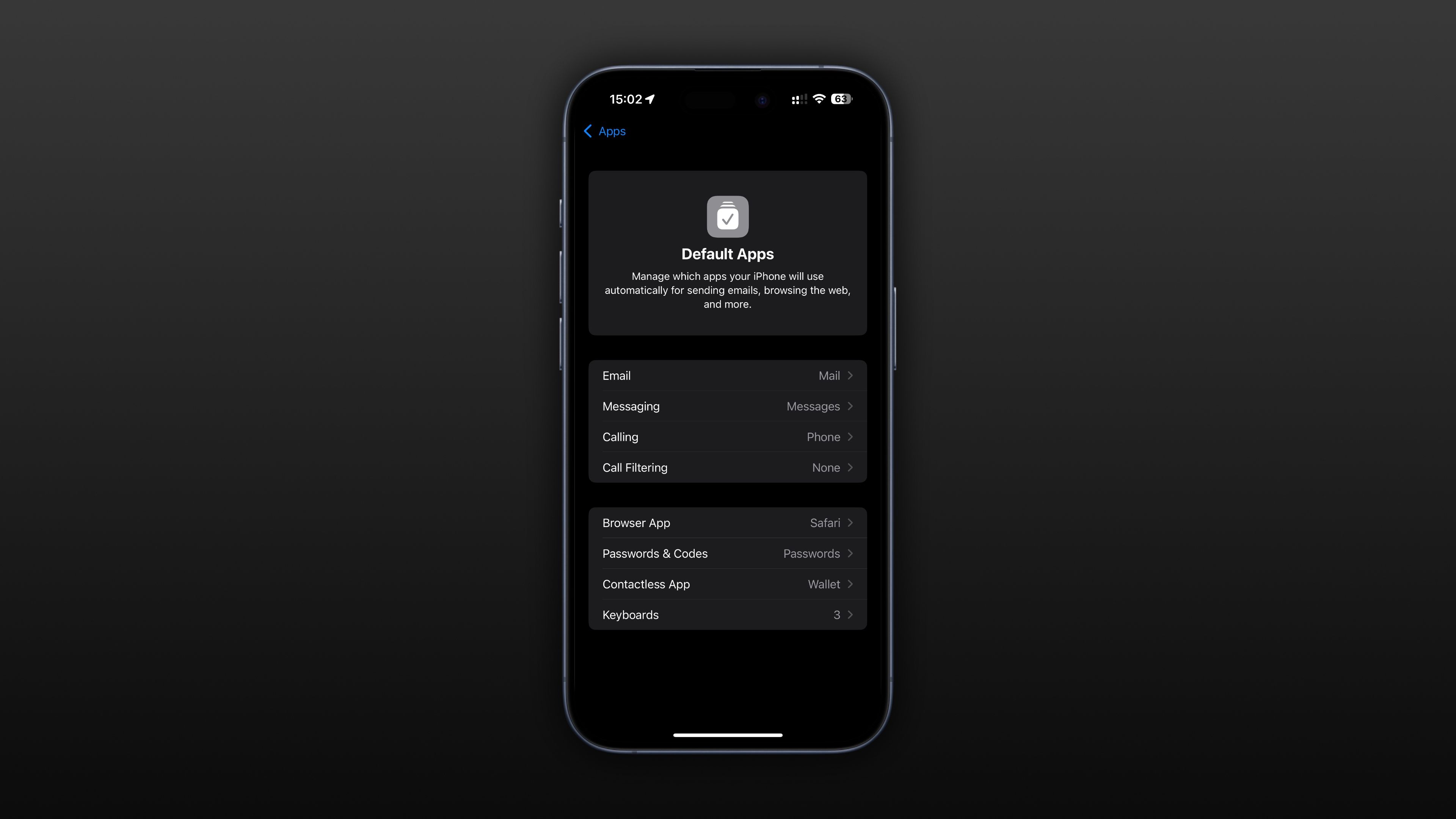The image size is (1456, 819).
Task: Open the Messaging default app row
Action: pos(728,406)
